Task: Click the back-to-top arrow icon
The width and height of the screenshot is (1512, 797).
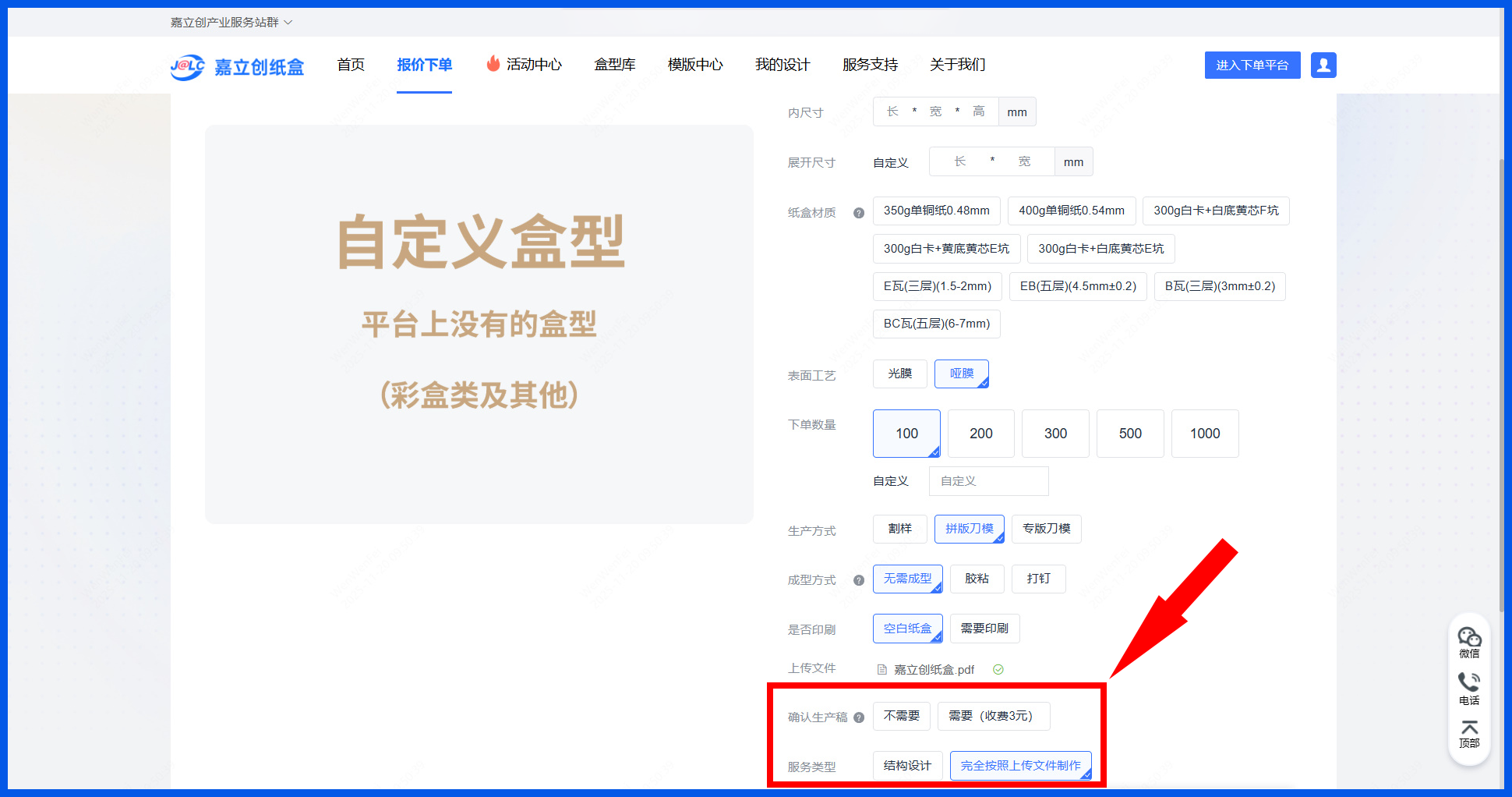Action: [1469, 728]
